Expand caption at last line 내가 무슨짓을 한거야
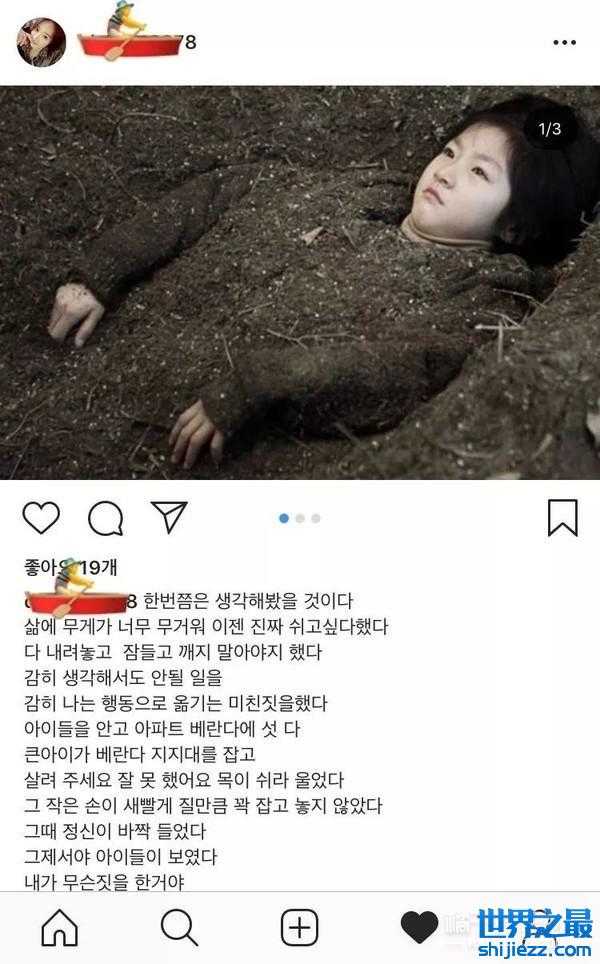The width and height of the screenshot is (600, 964). [x=104, y=882]
